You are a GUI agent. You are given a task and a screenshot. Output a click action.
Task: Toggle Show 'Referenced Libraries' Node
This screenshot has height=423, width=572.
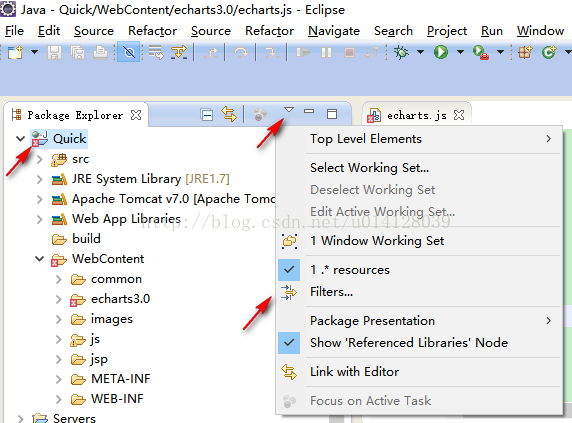(x=419, y=343)
